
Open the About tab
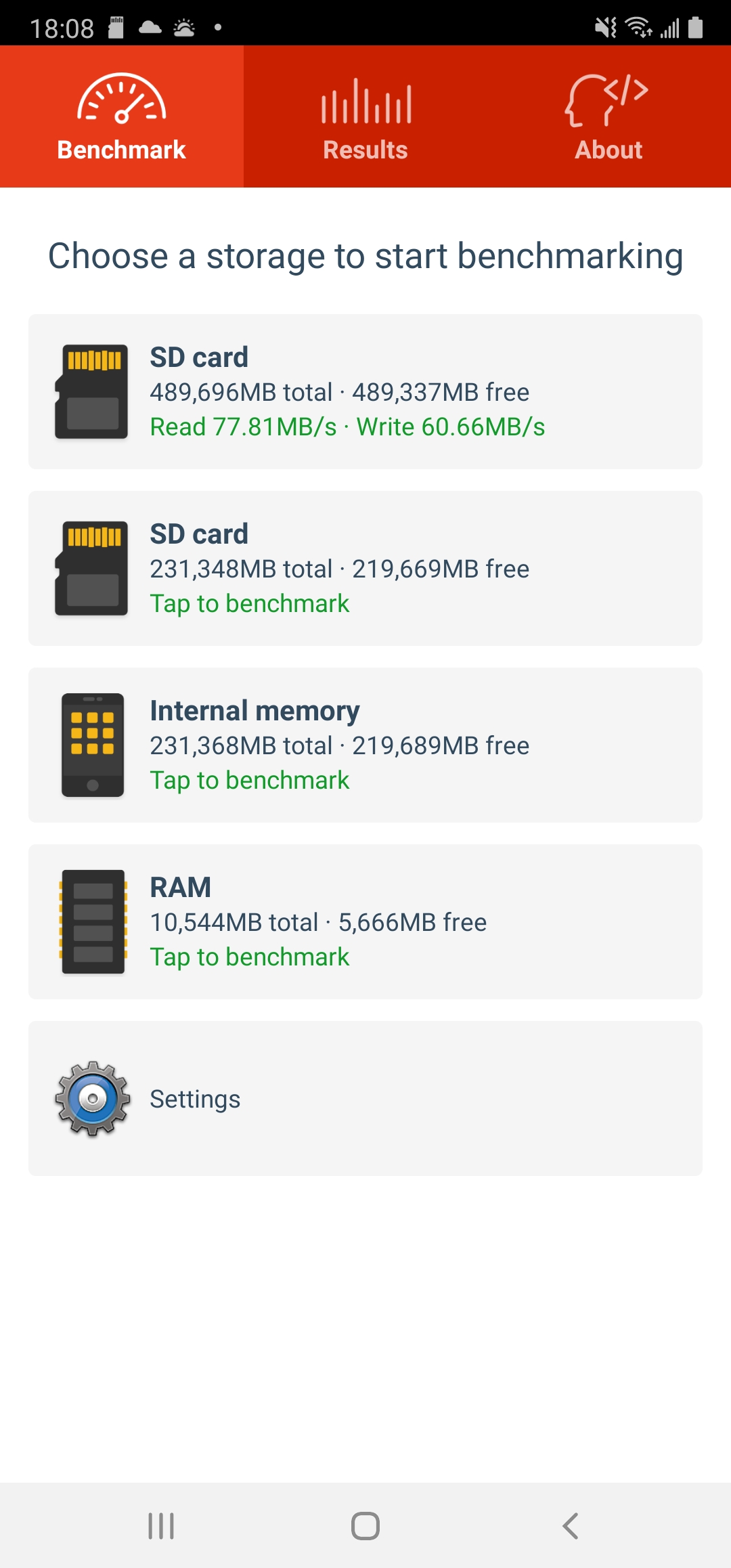(x=608, y=150)
